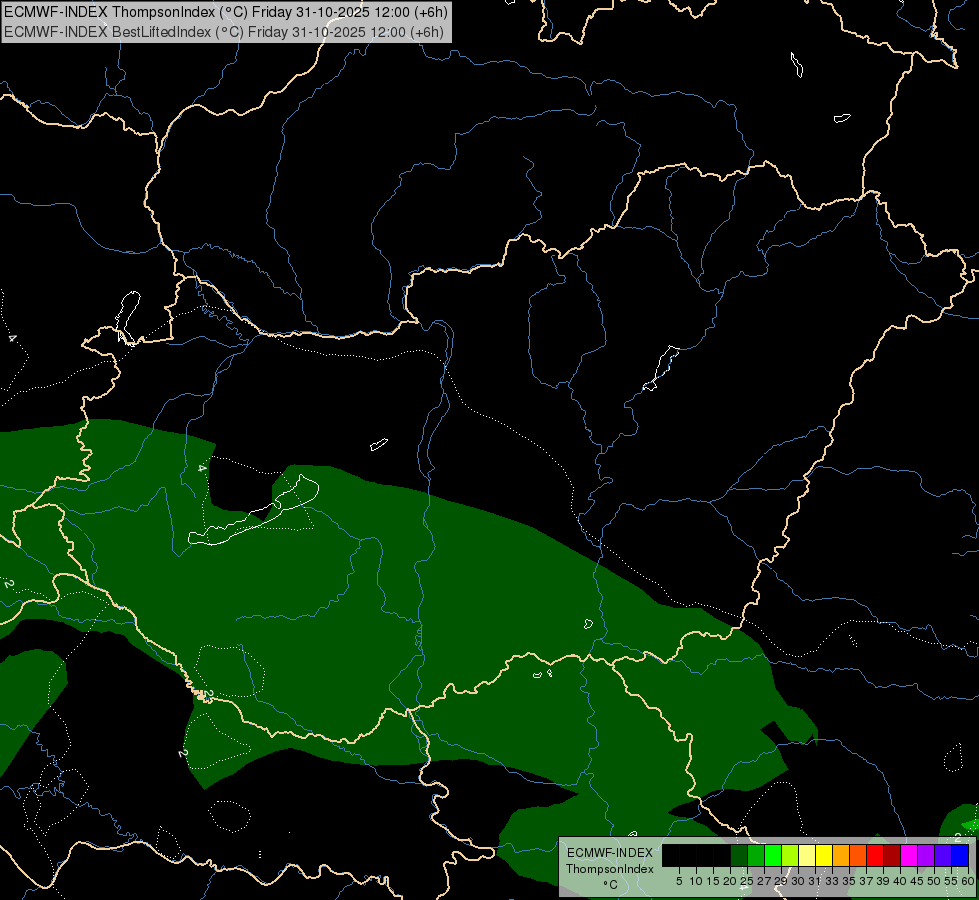
Task: Select the purple 45–50 legend swatch
Action: coord(926,855)
